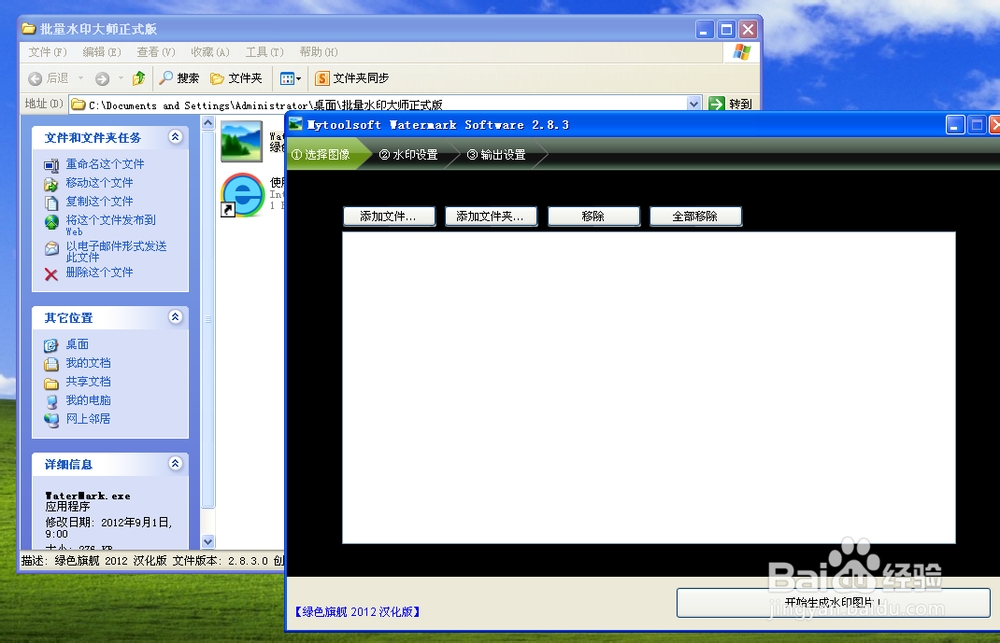Click the 开始生成水印图片 button
Image resolution: width=1000 pixels, height=643 pixels.
834,603
